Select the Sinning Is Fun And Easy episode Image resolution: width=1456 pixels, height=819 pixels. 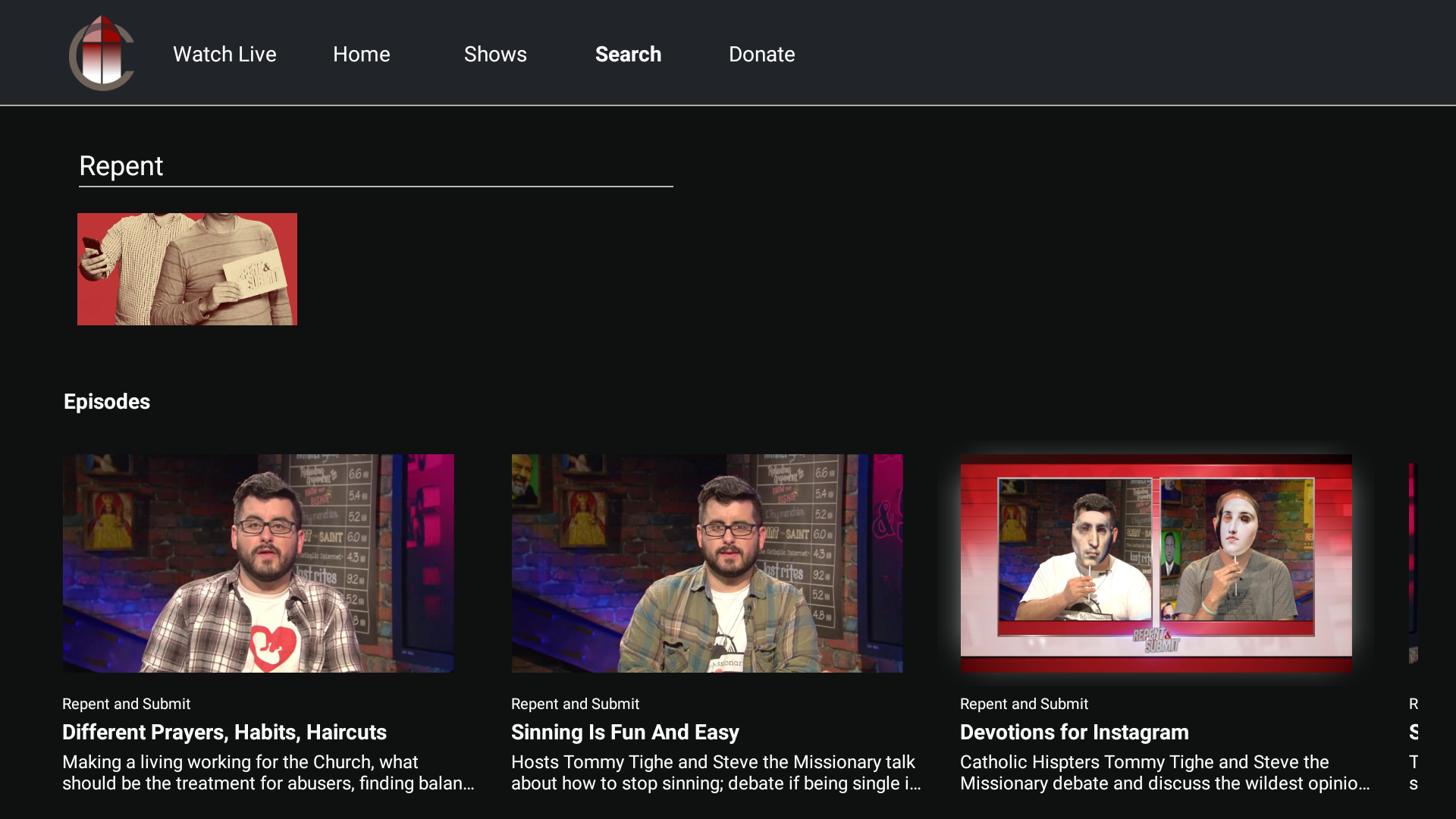pos(707,563)
